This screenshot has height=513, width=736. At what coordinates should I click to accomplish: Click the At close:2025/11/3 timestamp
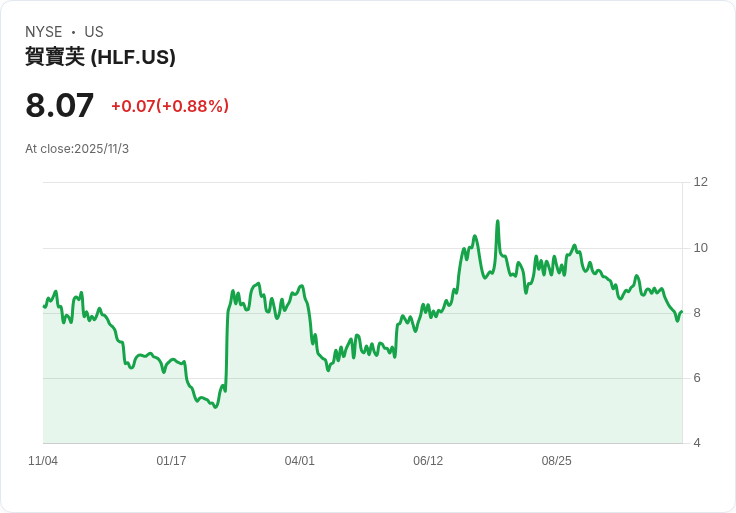[77, 149]
